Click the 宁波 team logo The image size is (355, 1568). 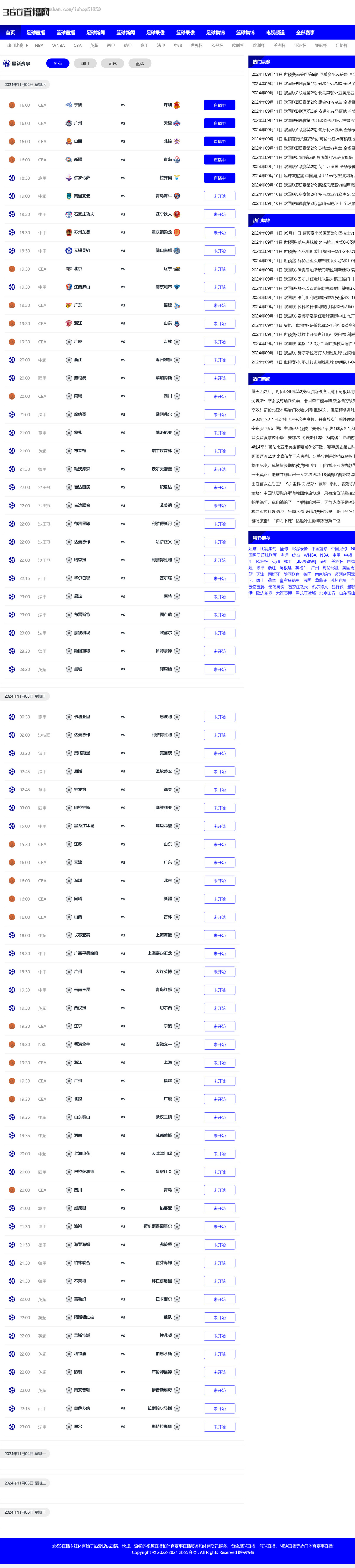click(x=69, y=105)
